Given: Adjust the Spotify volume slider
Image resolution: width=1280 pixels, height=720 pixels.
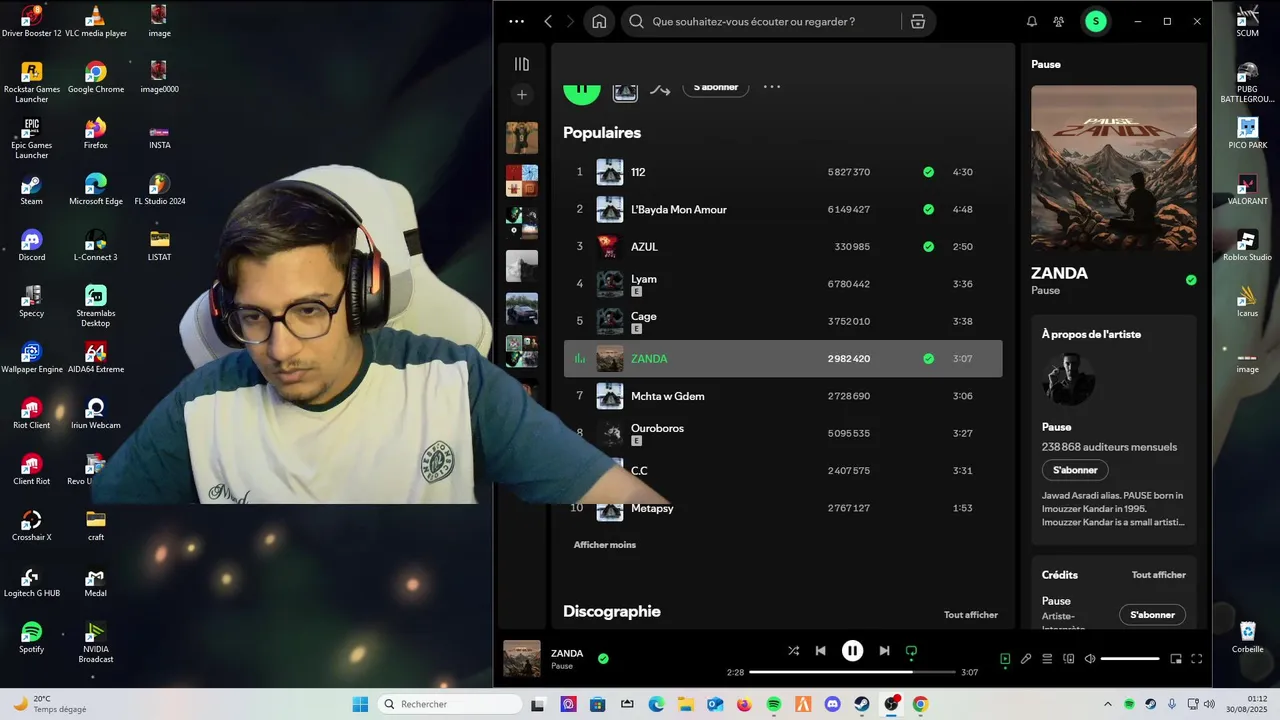Looking at the screenshot, I should 1130,659.
